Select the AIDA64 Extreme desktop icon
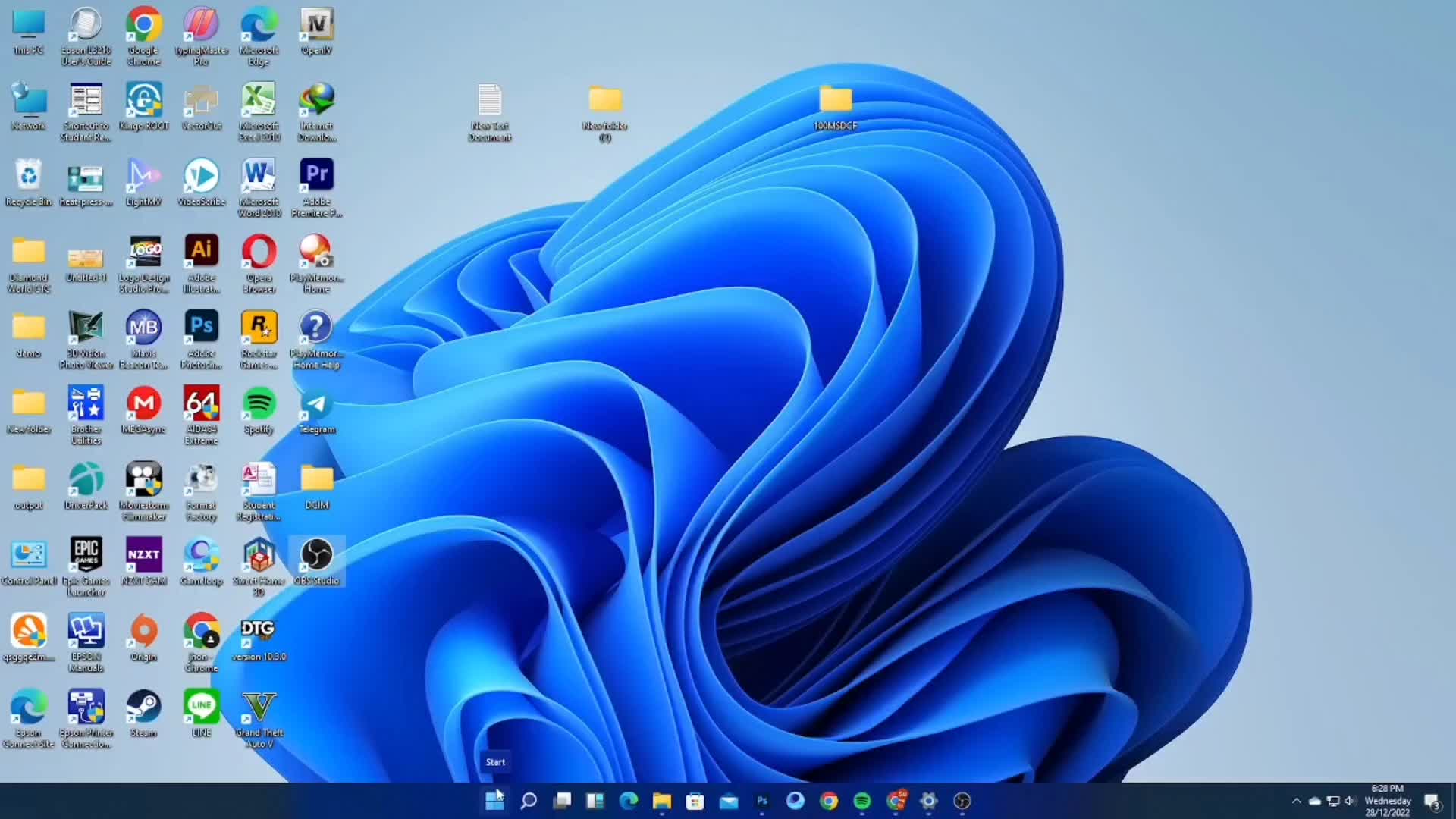 click(201, 416)
